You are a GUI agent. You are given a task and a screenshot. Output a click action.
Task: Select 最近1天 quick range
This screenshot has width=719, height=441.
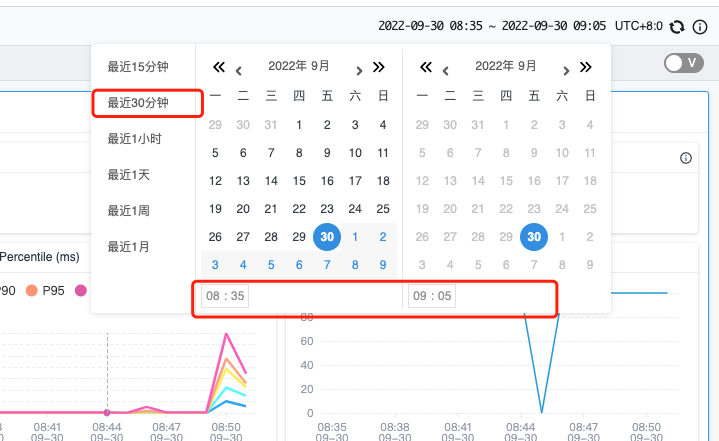click(128, 175)
